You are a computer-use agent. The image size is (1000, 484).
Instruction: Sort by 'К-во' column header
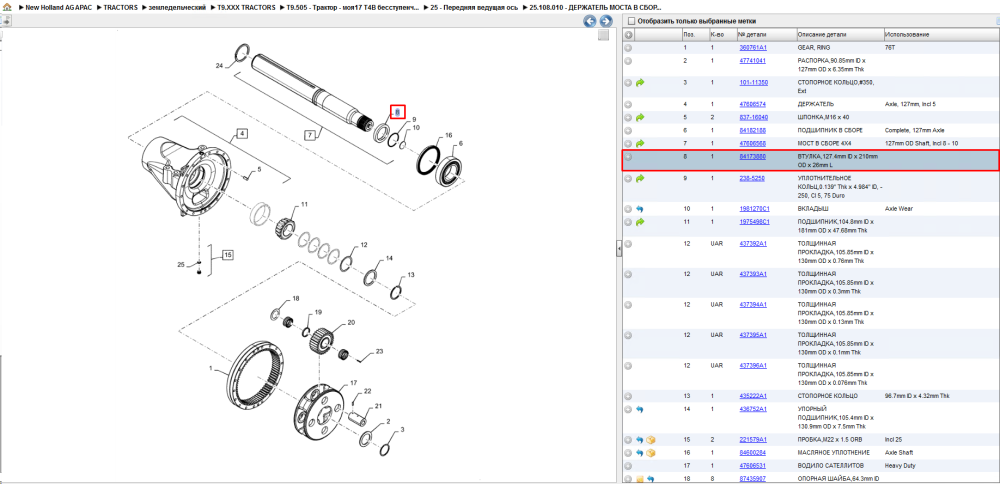[723, 34]
